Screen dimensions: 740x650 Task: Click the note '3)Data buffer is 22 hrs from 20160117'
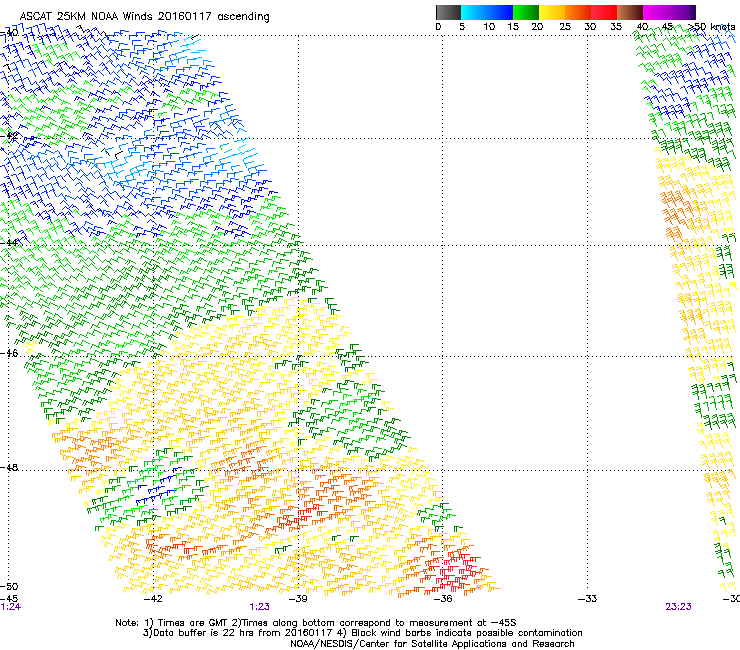click(237, 633)
